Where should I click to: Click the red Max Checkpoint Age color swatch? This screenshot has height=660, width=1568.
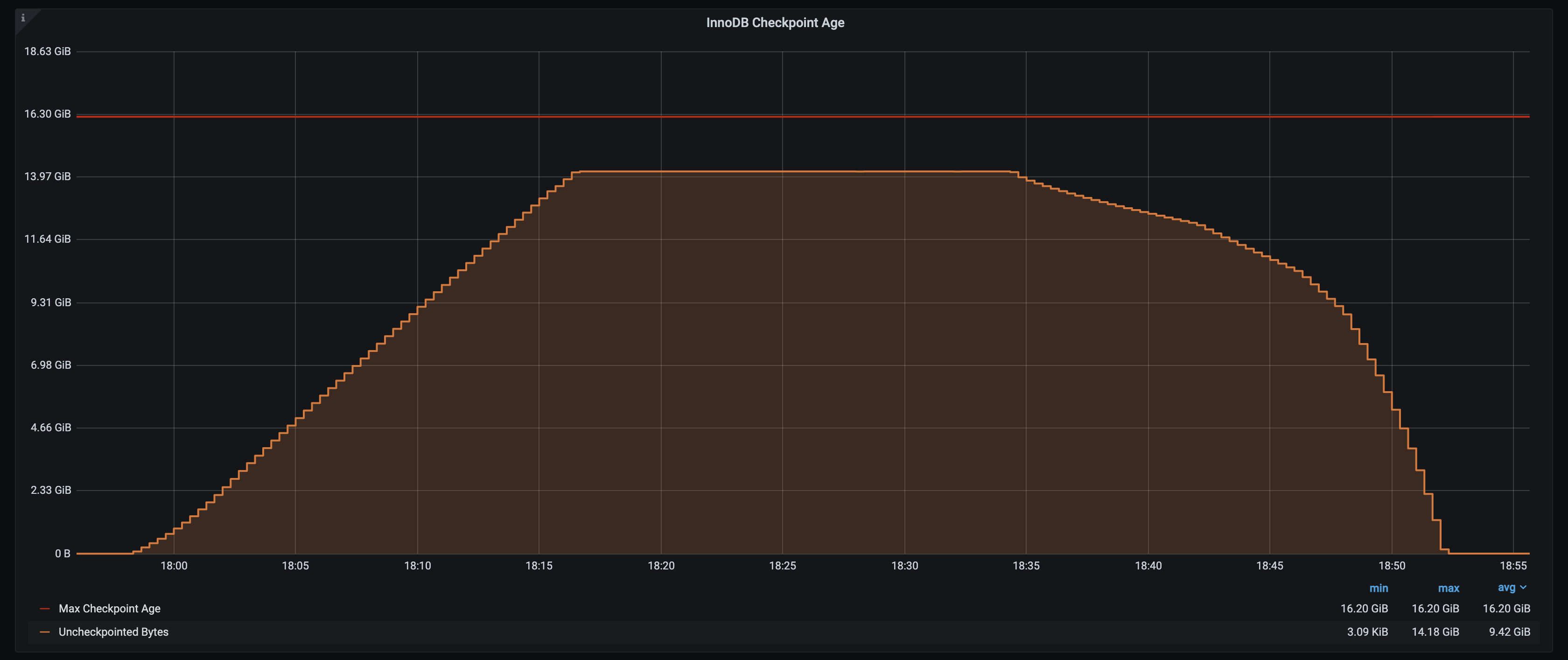click(x=44, y=608)
